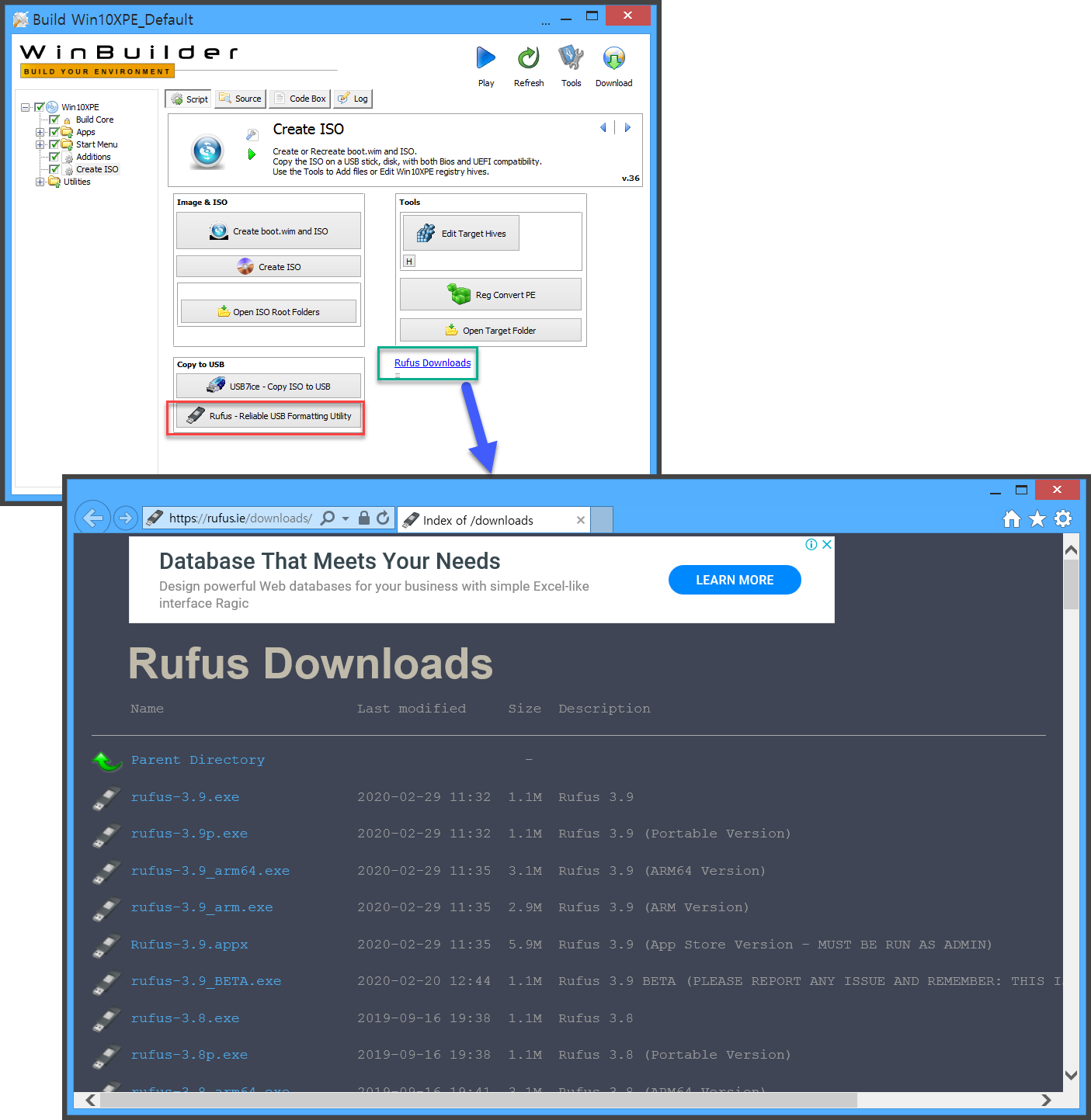Click the padlock security icon in address bar
Screen dimensions: 1091x1120
363,518
